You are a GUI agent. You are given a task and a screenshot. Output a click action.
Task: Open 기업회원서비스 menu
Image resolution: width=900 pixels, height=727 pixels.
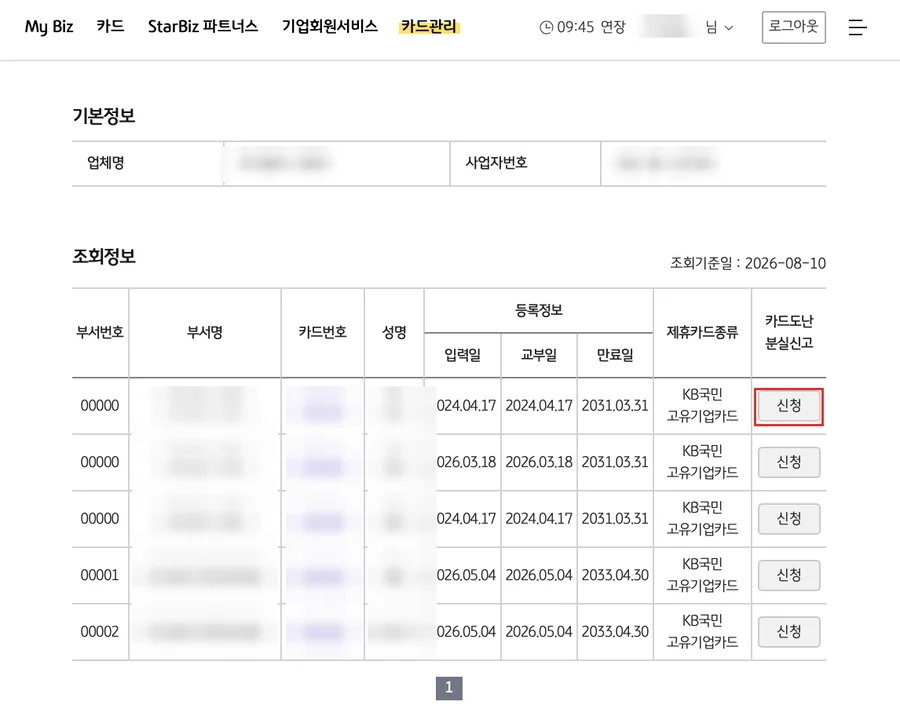coord(329,26)
